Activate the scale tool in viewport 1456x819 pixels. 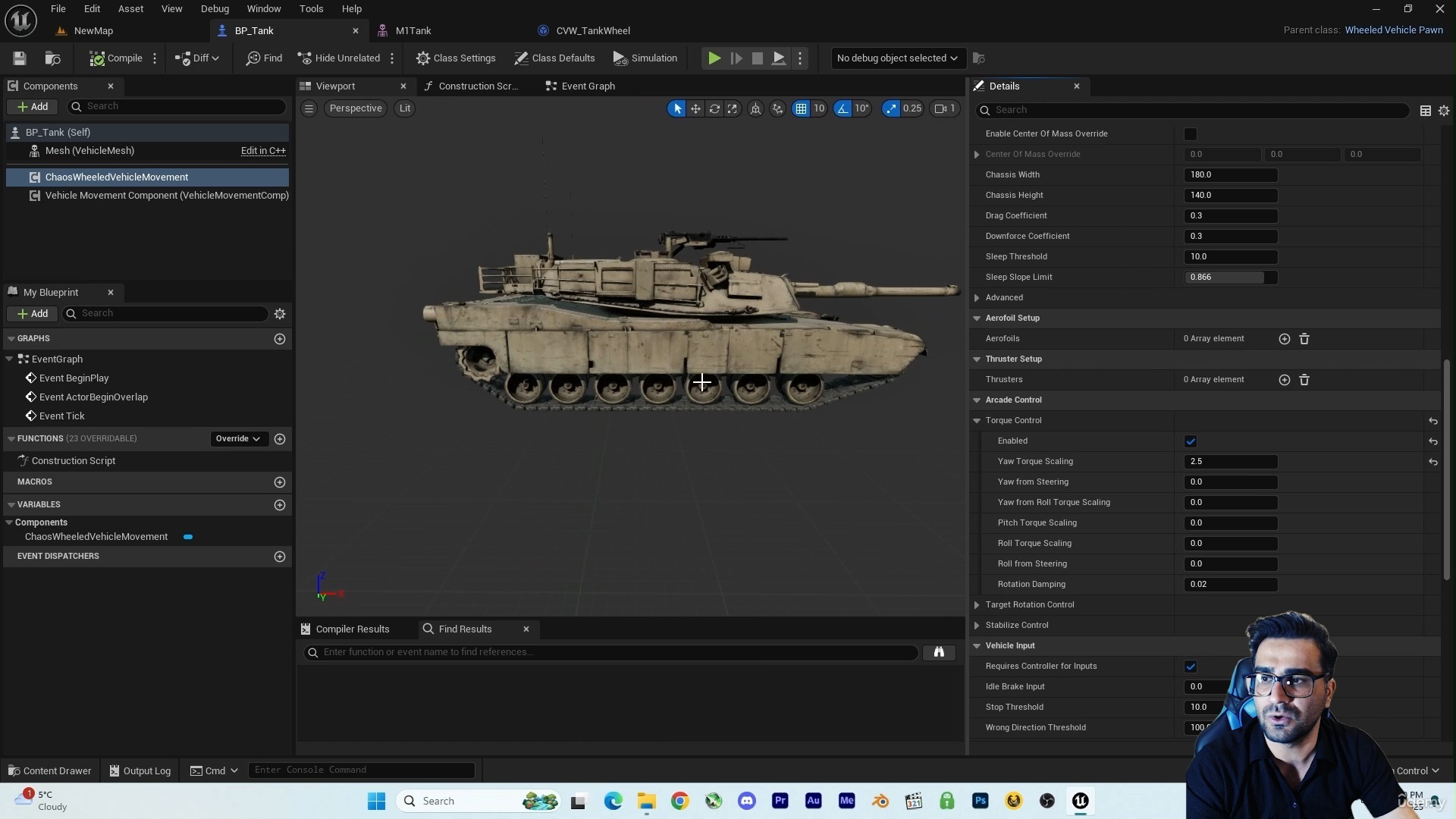click(x=733, y=109)
